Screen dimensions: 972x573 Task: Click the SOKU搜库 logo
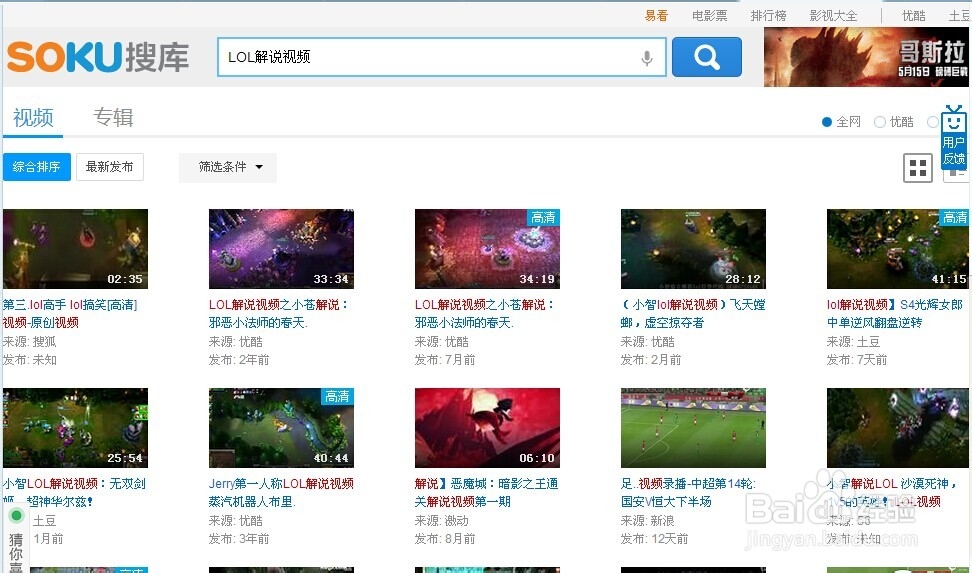(98, 56)
